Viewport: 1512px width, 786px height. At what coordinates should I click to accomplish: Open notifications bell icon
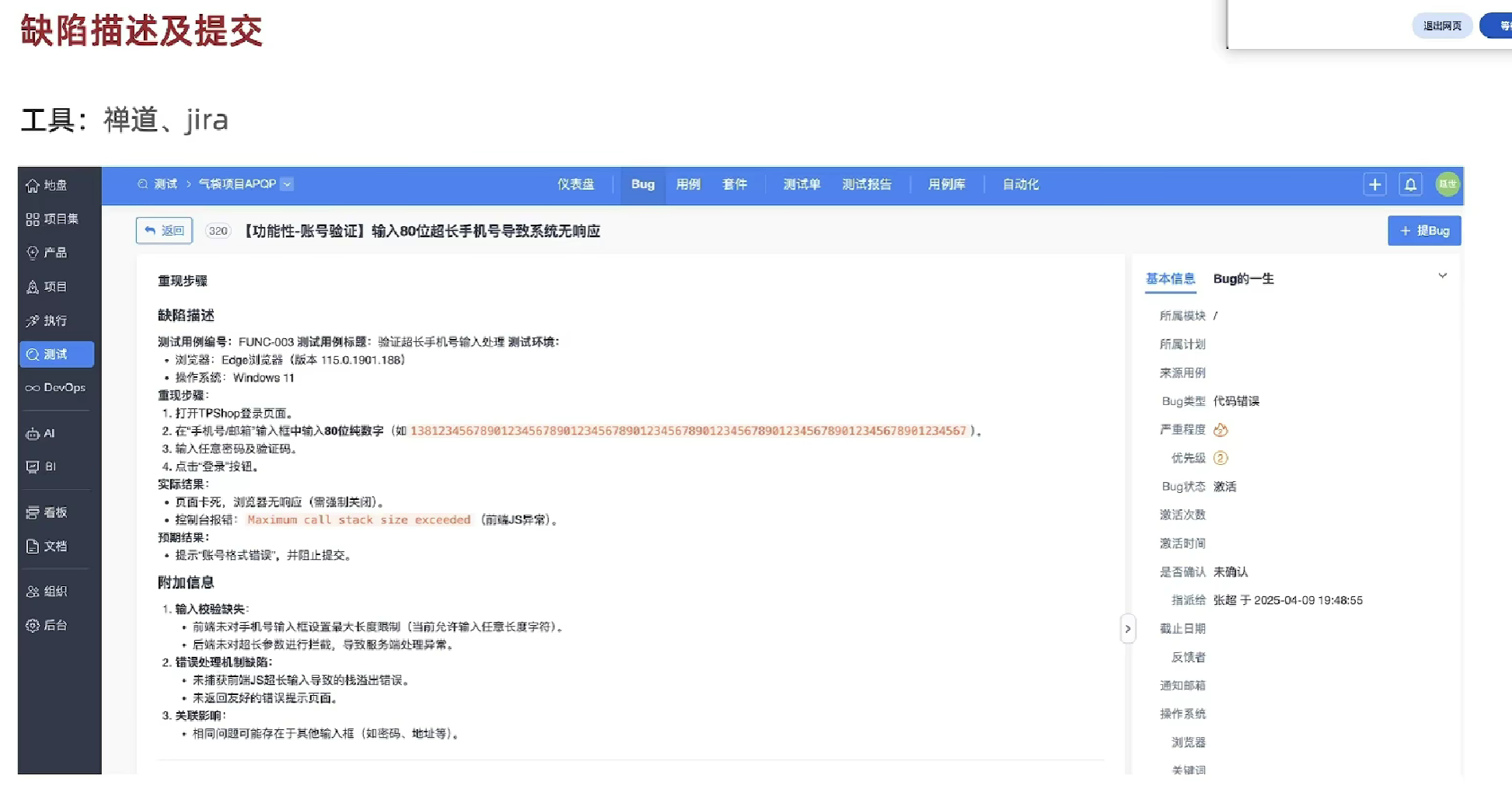pos(1410,185)
